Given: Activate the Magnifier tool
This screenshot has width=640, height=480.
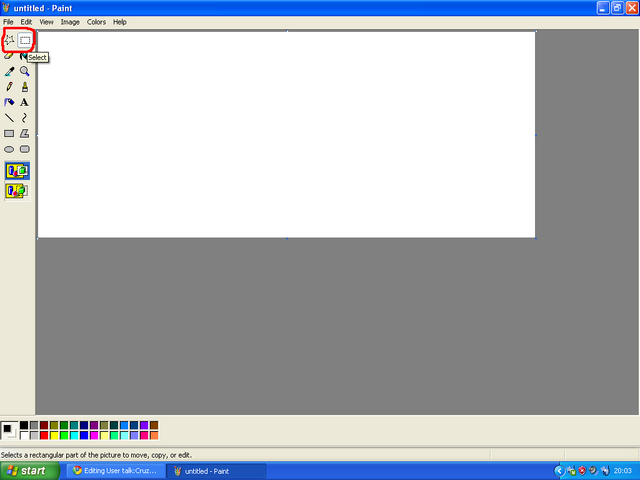Looking at the screenshot, I should click(x=25, y=71).
